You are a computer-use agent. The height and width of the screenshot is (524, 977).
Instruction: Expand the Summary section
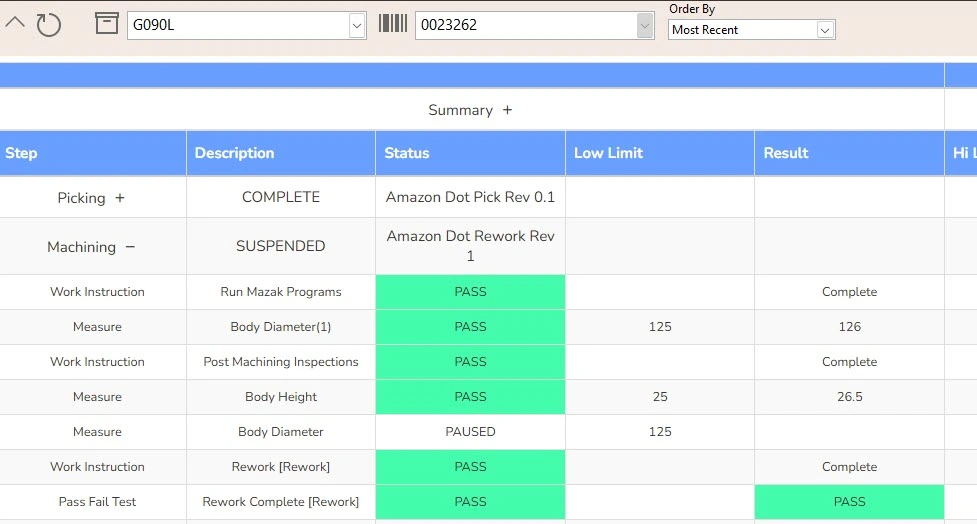pyautogui.click(x=507, y=110)
